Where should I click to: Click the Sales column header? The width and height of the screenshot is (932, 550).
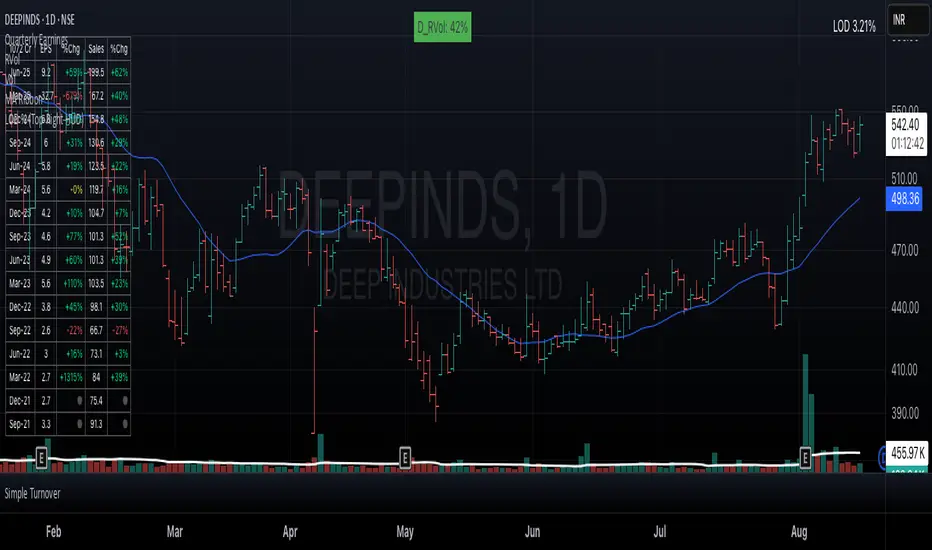click(96, 49)
